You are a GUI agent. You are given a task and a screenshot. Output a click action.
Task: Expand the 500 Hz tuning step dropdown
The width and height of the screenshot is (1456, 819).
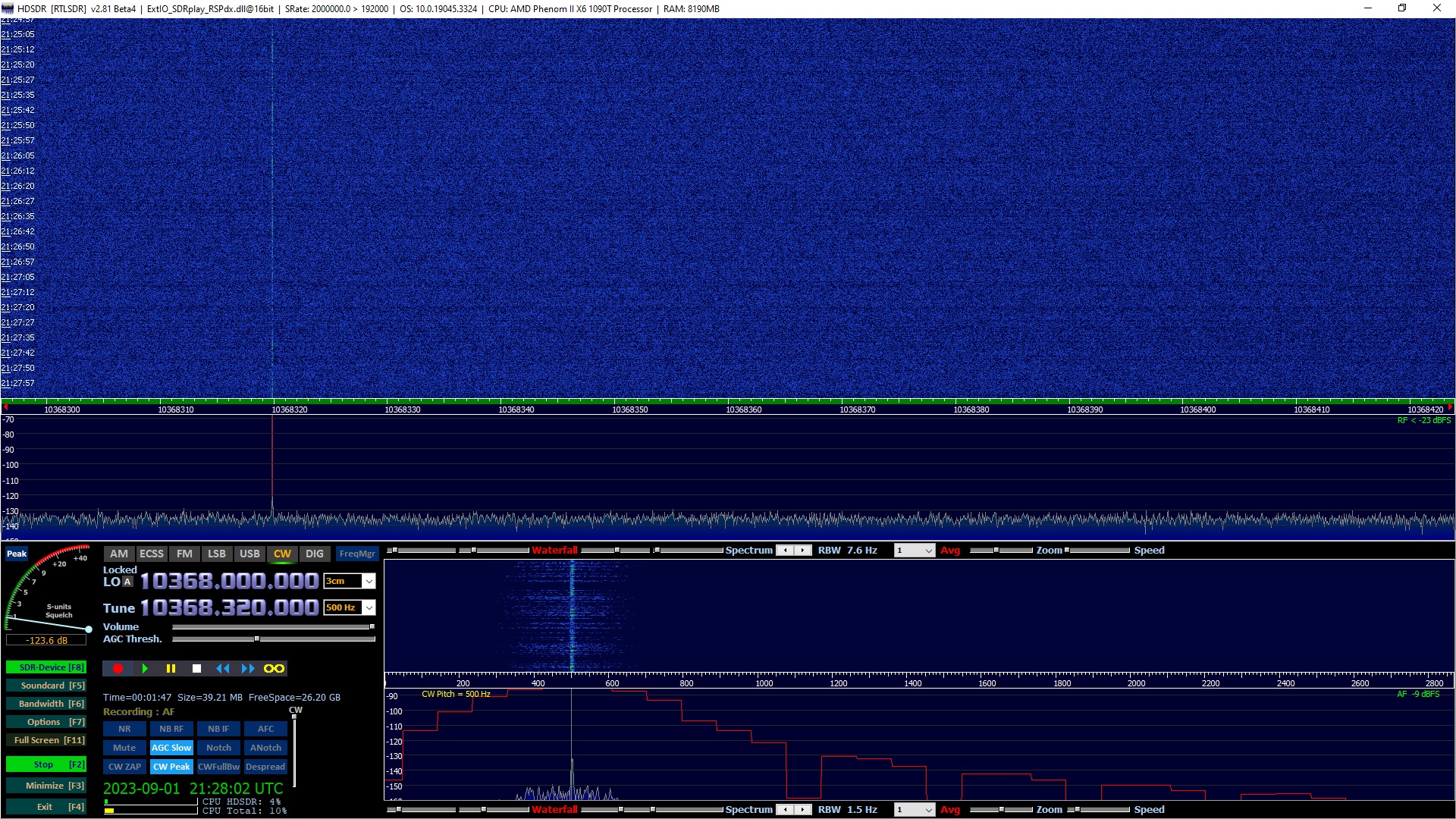point(369,607)
